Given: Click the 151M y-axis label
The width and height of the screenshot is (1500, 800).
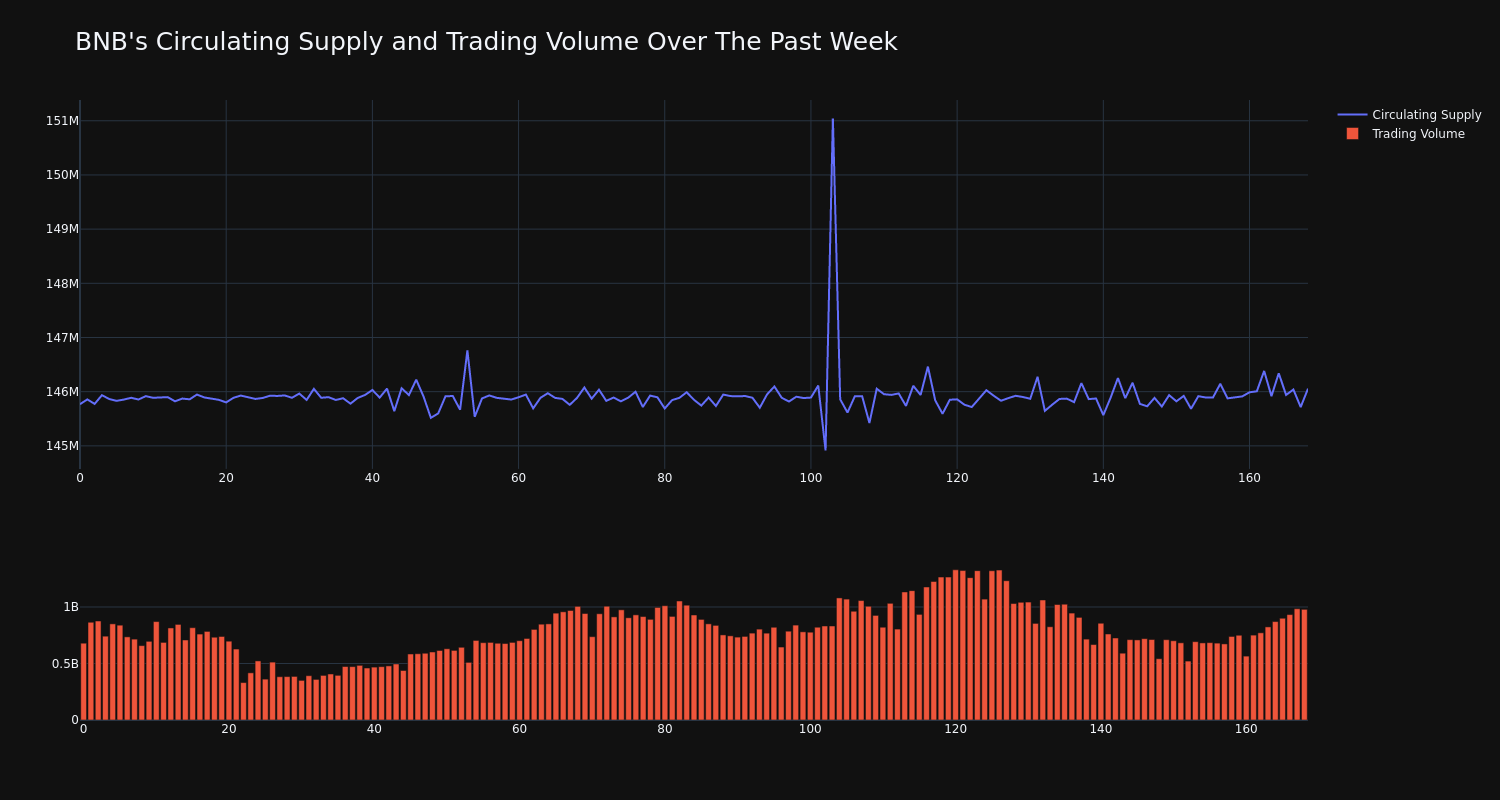Looking at the screenshot, I should point(62,121).
